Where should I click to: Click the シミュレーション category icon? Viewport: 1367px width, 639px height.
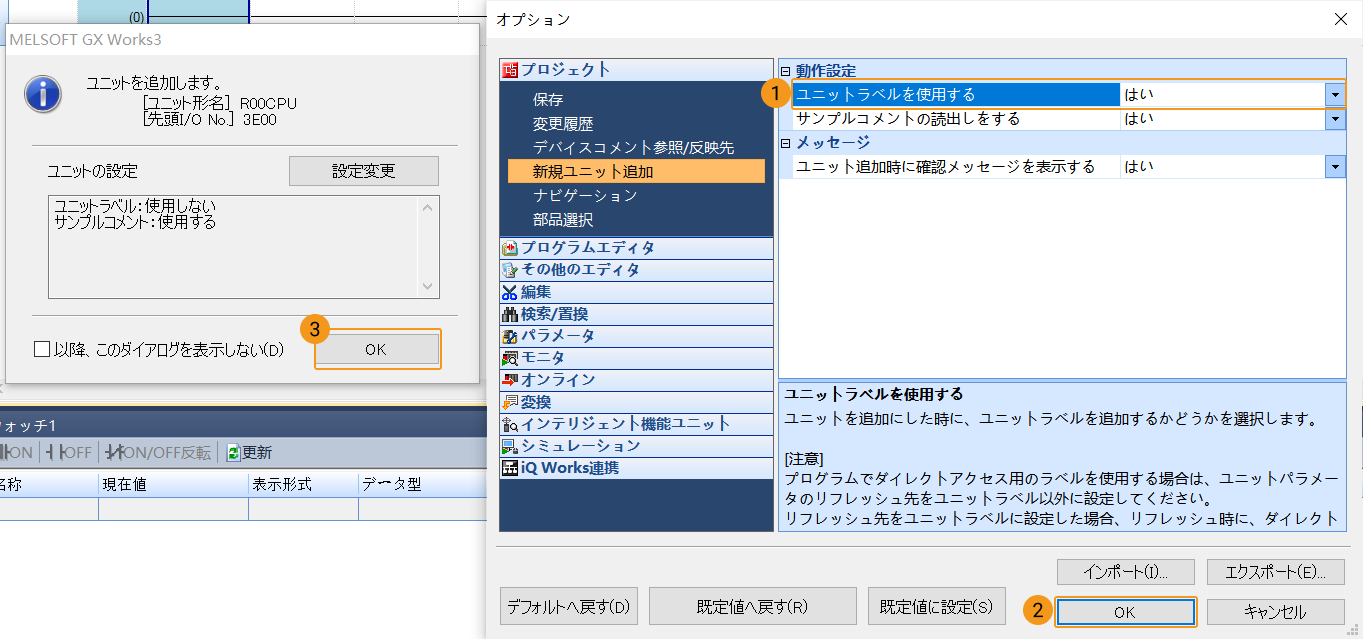(x=510, y=446)
